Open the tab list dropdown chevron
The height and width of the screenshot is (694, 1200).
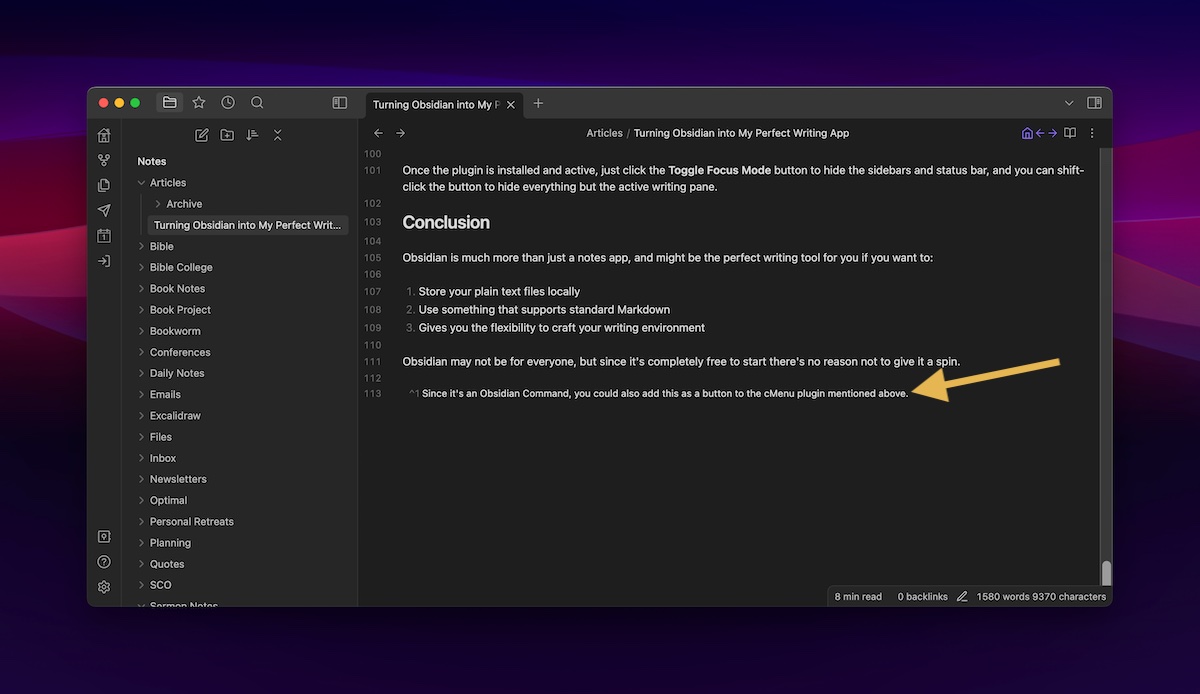[1069, 103]
